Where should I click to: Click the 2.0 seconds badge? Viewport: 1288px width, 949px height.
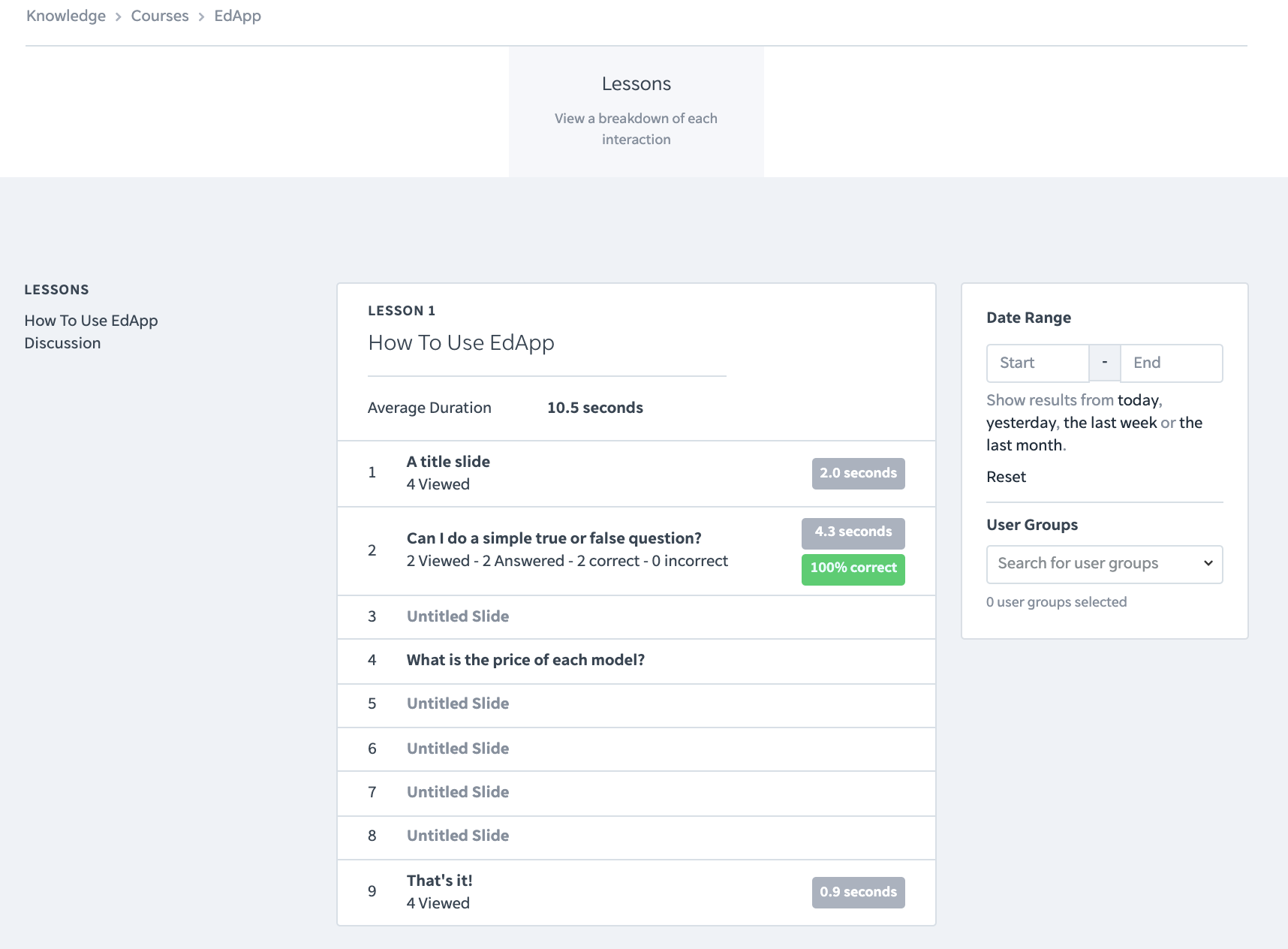click(x=858, y=474)
